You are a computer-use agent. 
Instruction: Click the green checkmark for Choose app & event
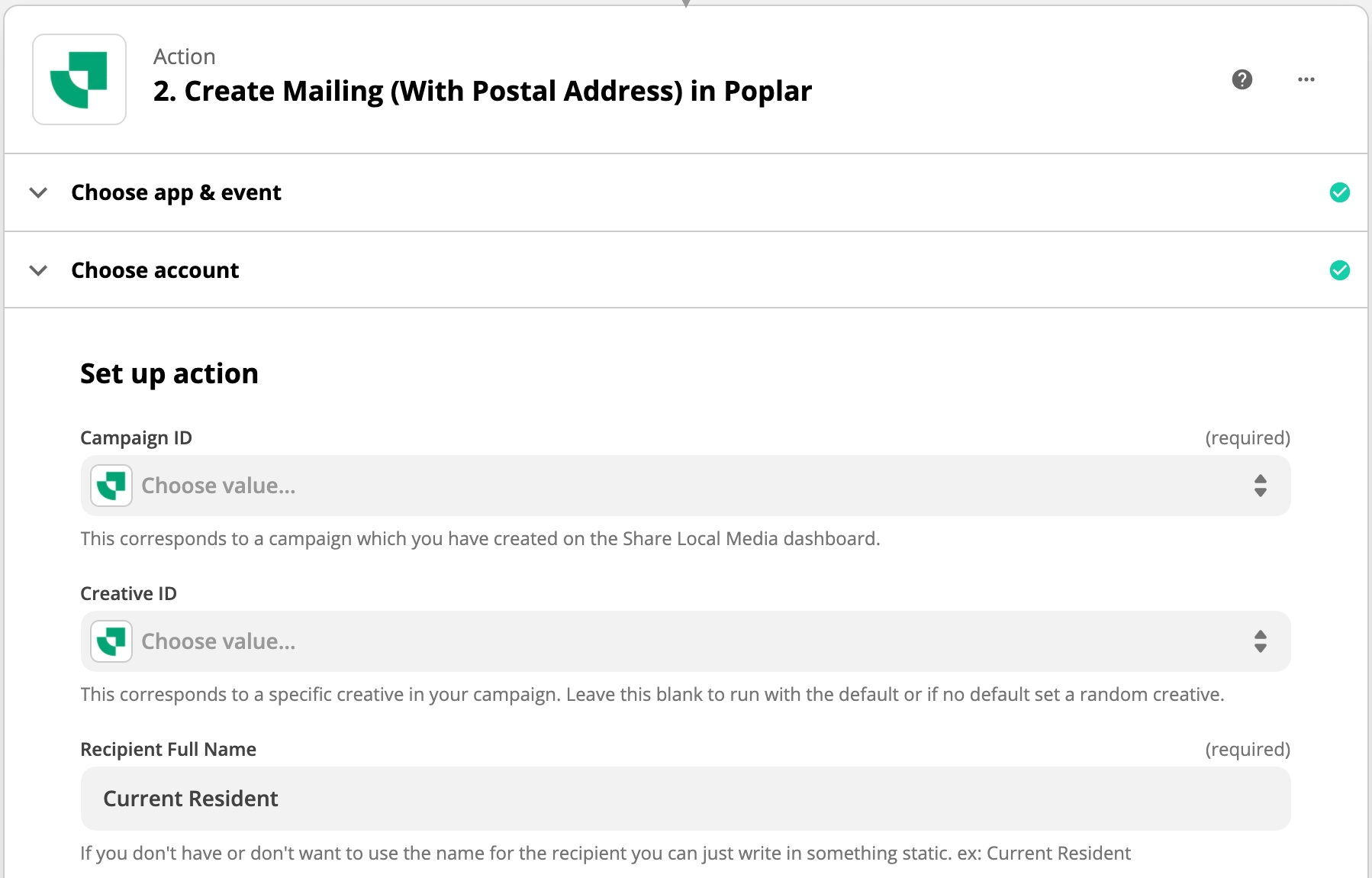(x=1339, y=192)
